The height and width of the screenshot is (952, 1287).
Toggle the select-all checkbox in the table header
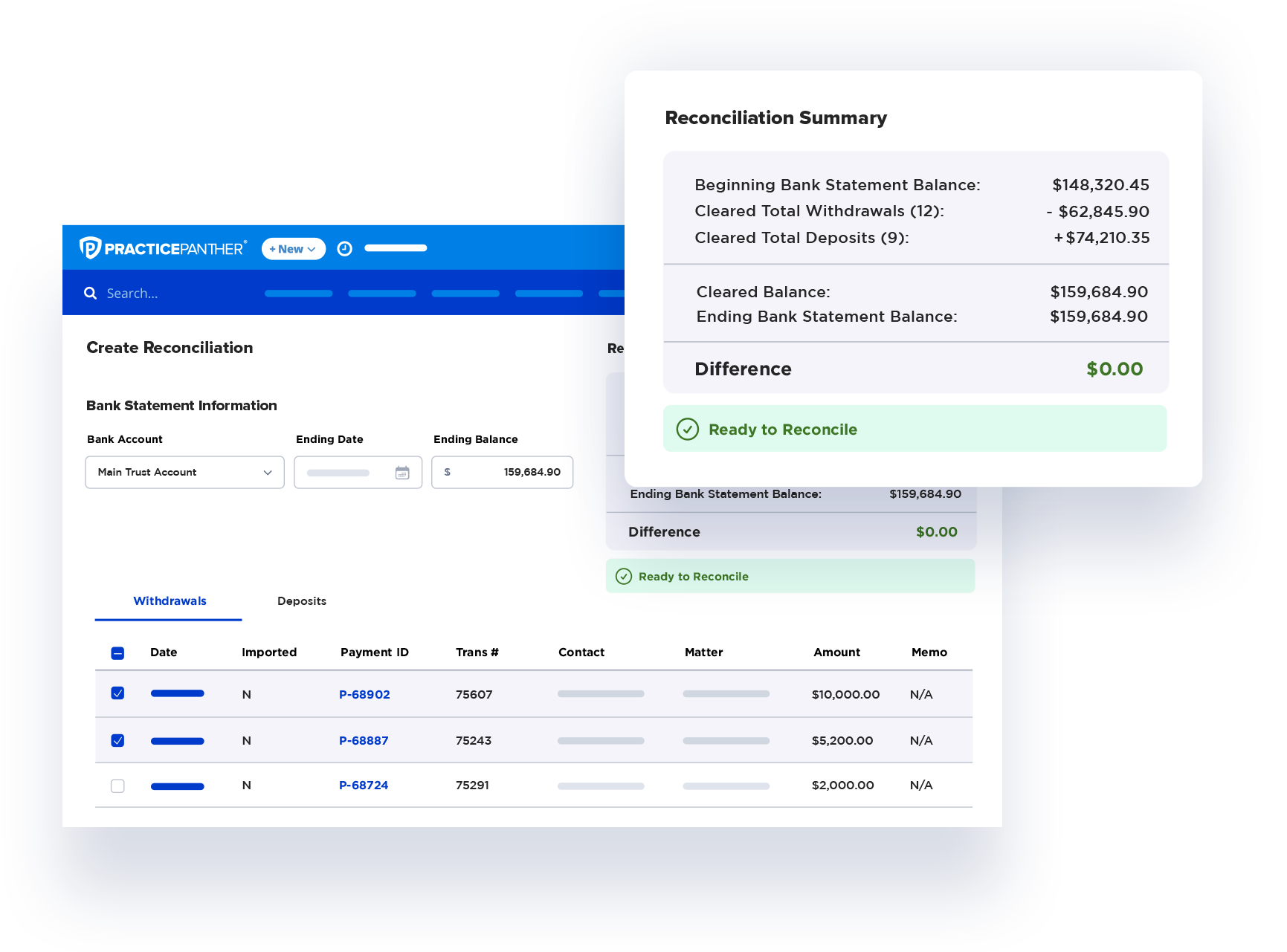click(117, 652)
